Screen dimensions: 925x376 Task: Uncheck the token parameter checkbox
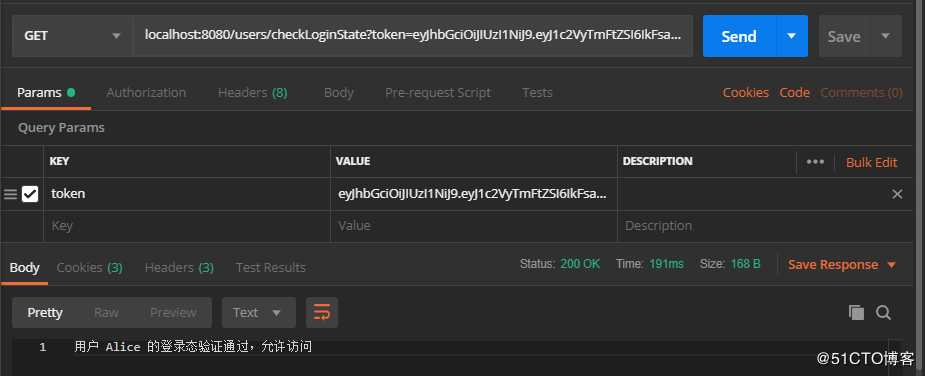click(x=29, y=194)
